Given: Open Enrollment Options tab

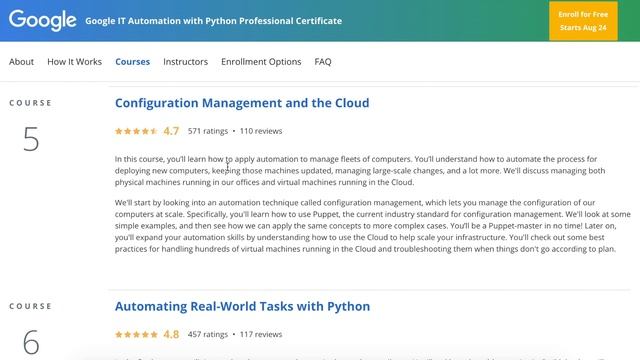Looking at the screenshot, I should (x=261, y=62).
